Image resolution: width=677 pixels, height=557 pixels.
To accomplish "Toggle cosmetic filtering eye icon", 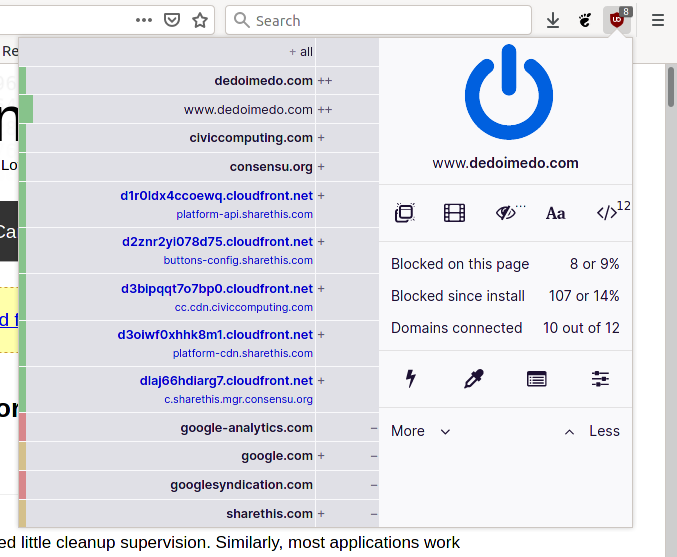I will (x=507, y=212).
